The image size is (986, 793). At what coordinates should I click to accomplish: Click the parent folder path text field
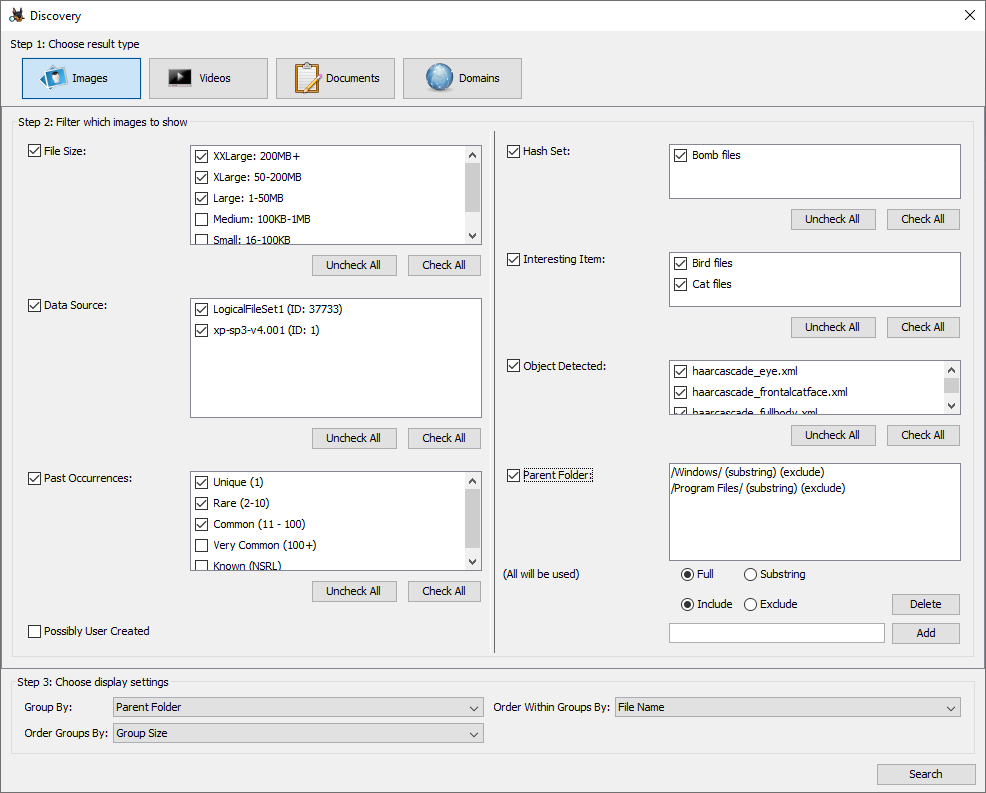(x=776, y=633)
